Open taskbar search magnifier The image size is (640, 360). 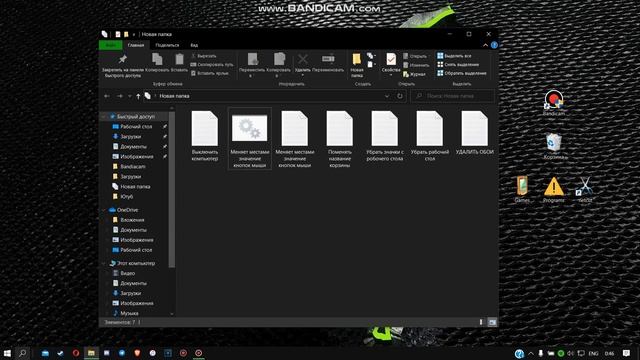(23, 353)
